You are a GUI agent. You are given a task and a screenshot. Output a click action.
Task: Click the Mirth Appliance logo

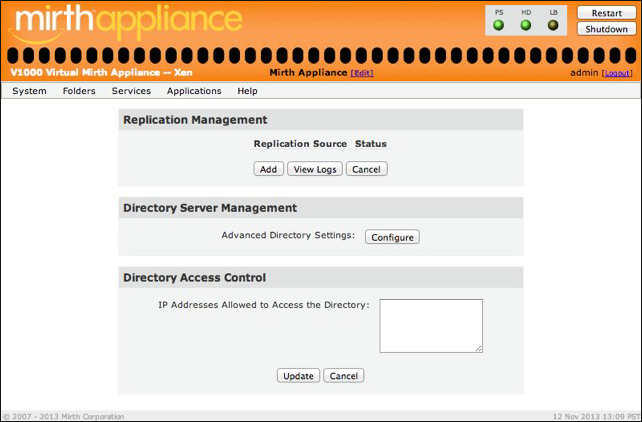(x=127, y=23)
